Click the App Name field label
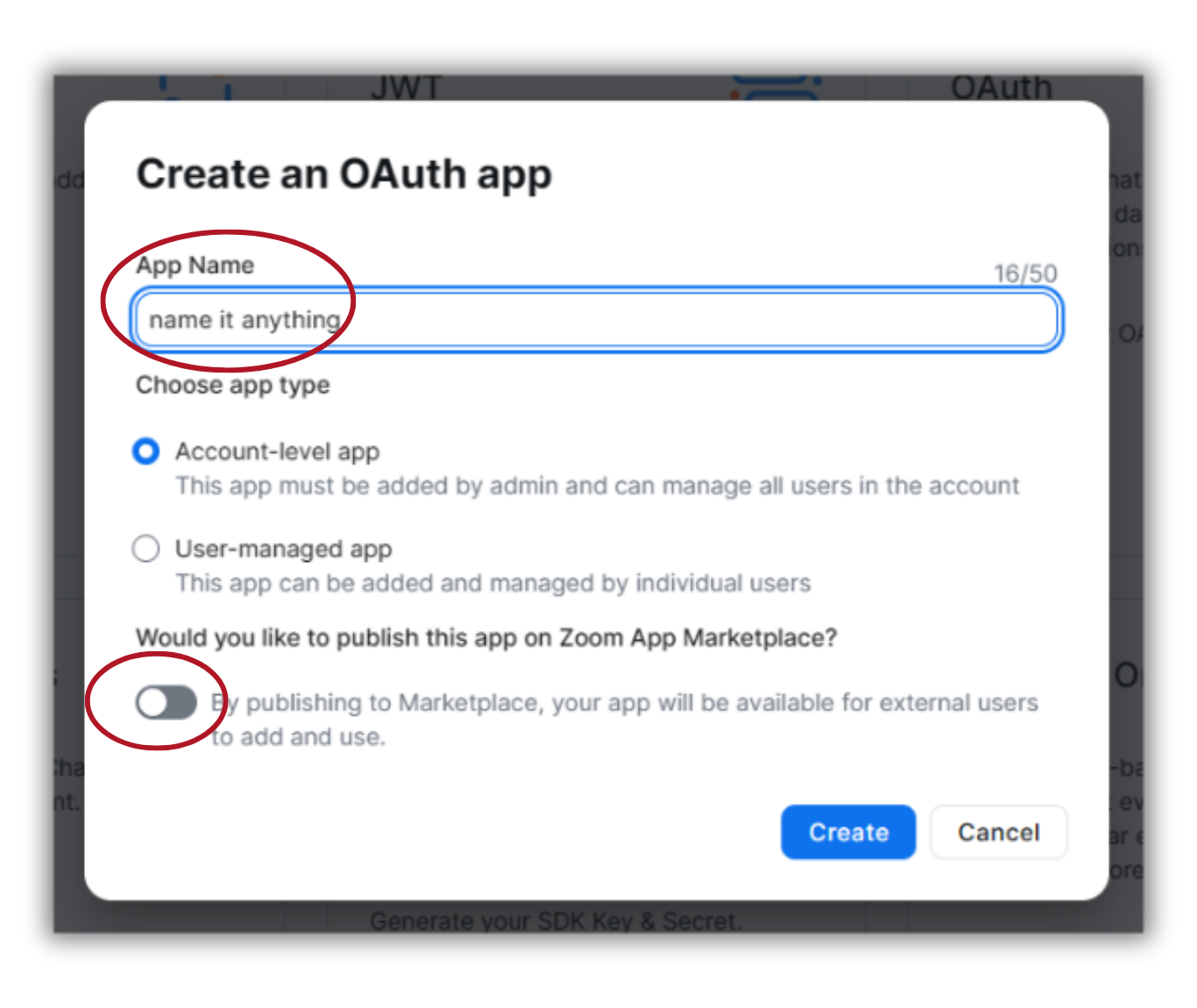This screenshot has height=1008, width=1197. tap(195, 265)
